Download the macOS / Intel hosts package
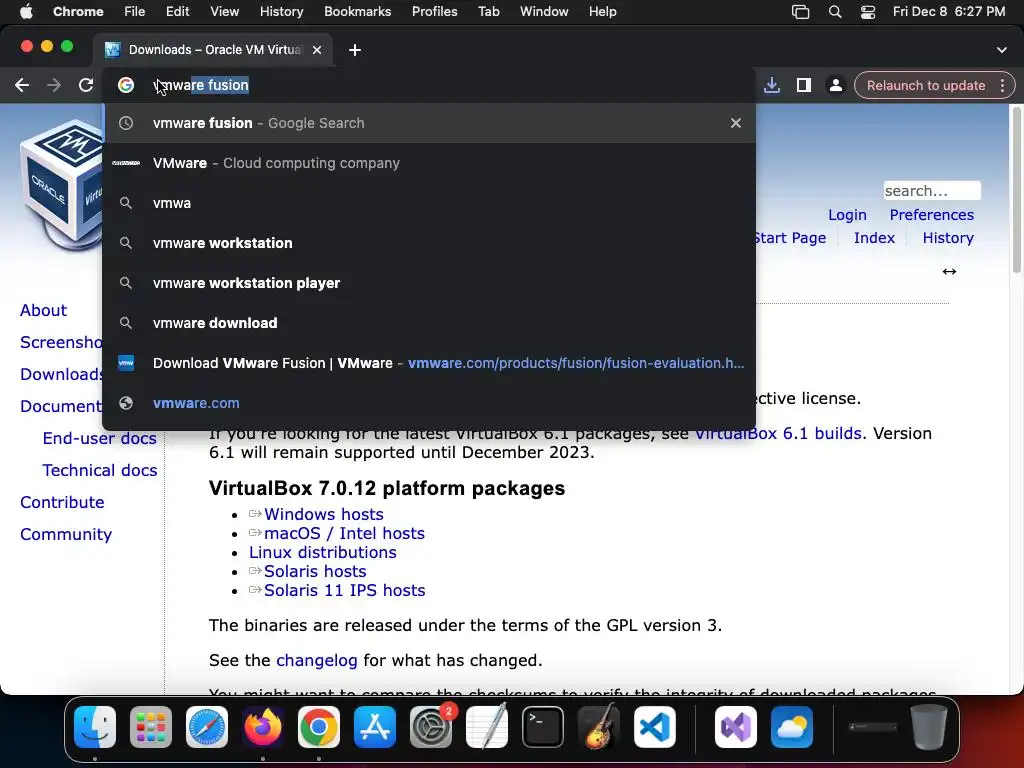Viewport: 1024px width, 768px height. pos(344,534)
